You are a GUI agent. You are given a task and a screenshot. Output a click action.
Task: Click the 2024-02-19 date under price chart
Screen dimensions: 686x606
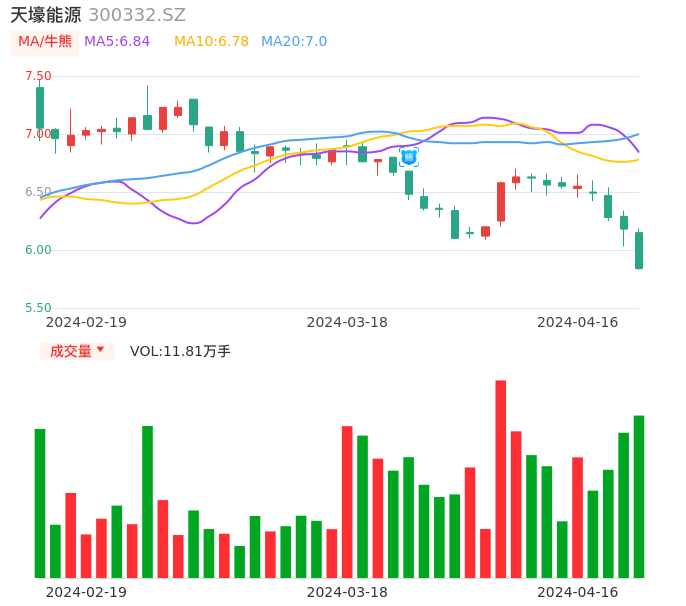(86, 322)
